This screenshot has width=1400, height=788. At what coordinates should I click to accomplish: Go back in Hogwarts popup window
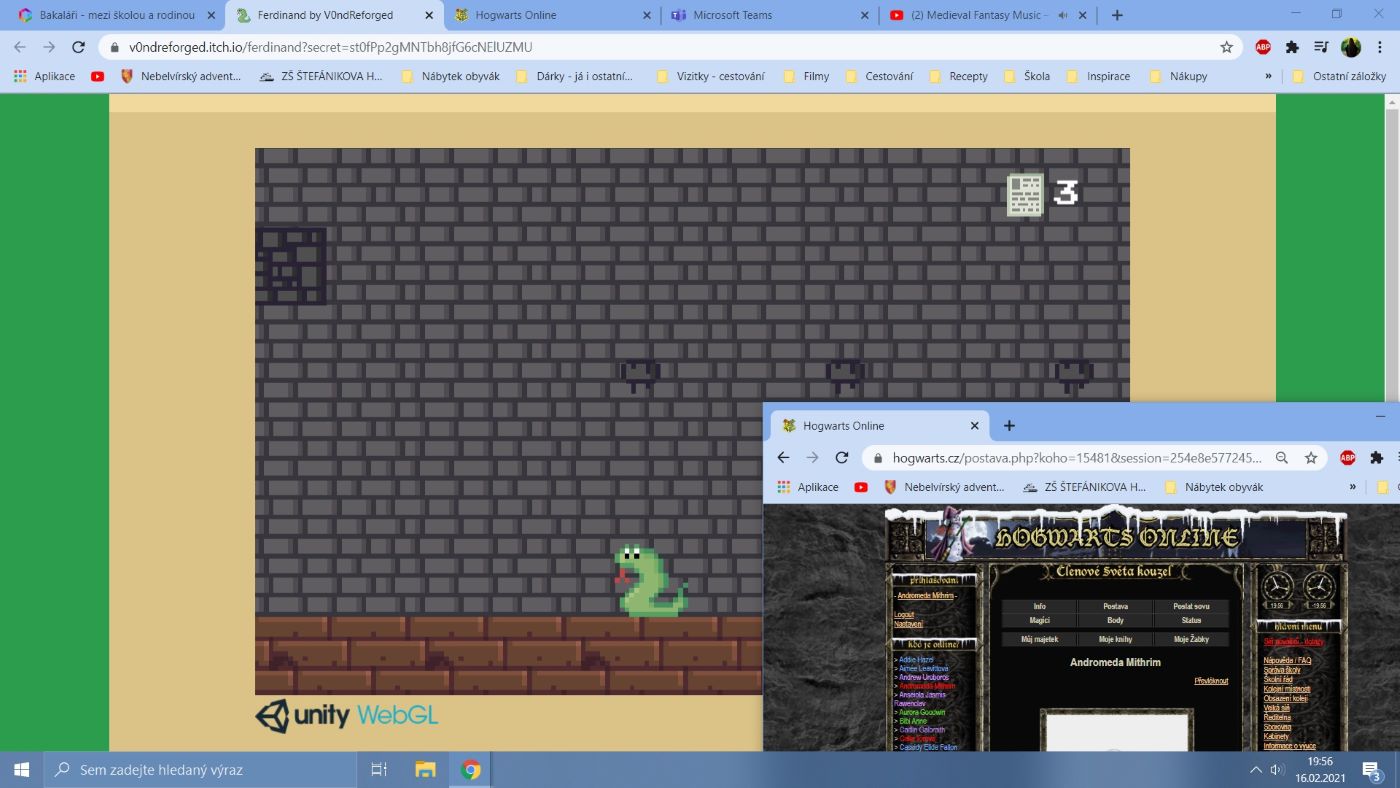point(783,457)
